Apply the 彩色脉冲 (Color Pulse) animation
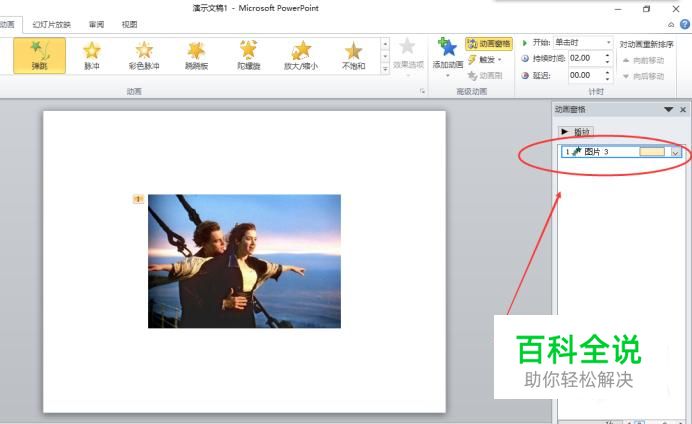 (x=144, y=55)
